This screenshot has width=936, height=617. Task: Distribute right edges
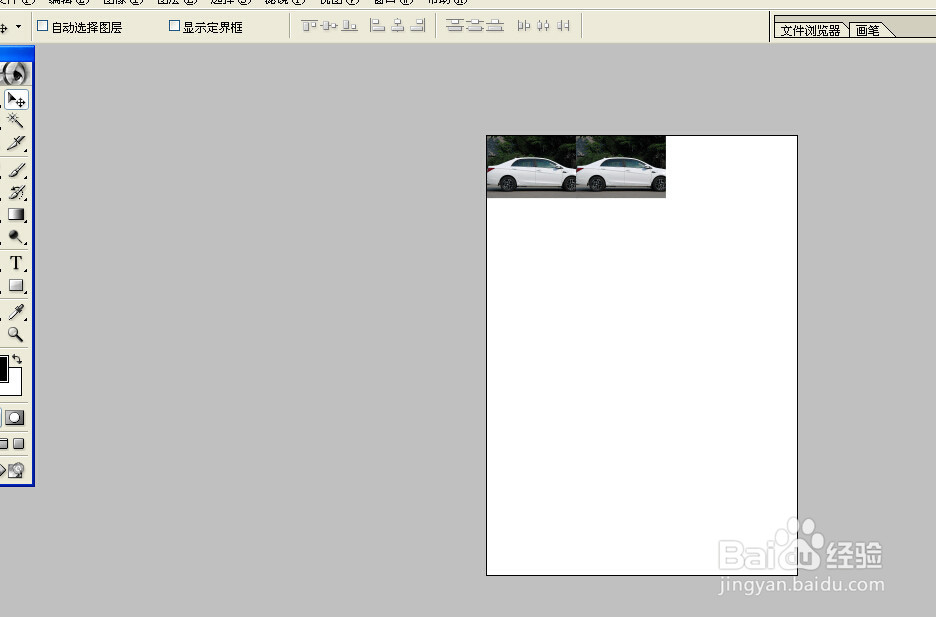(x=563, y=26)
